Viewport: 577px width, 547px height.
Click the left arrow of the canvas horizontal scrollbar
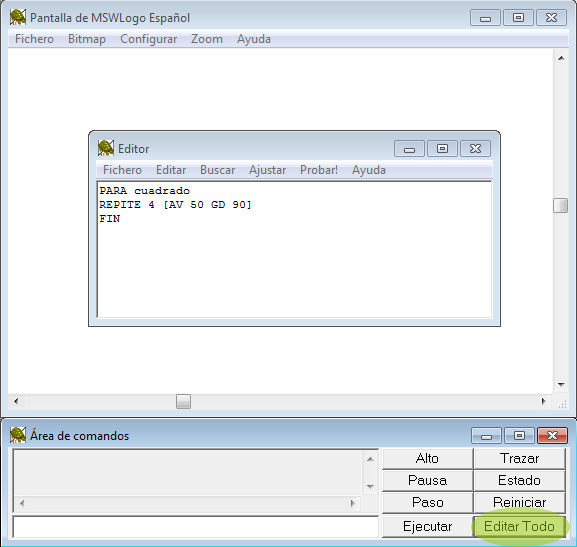pos(16,401)
